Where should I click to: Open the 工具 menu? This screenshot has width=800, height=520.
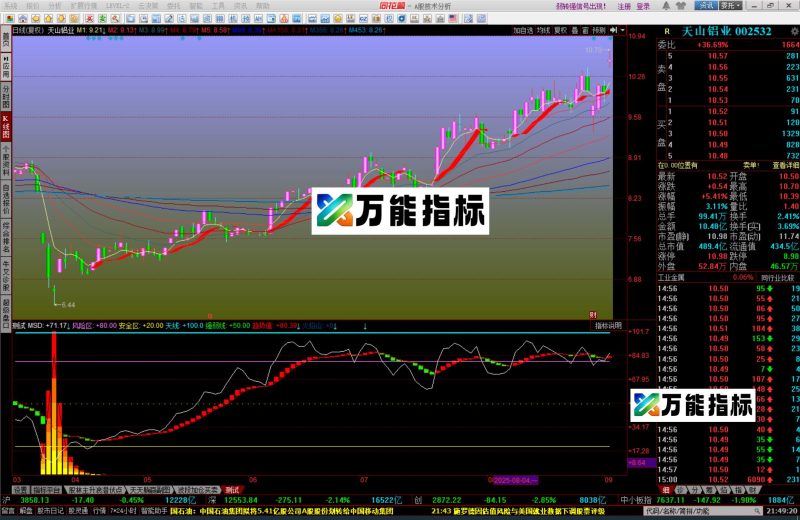pos(218,6)
